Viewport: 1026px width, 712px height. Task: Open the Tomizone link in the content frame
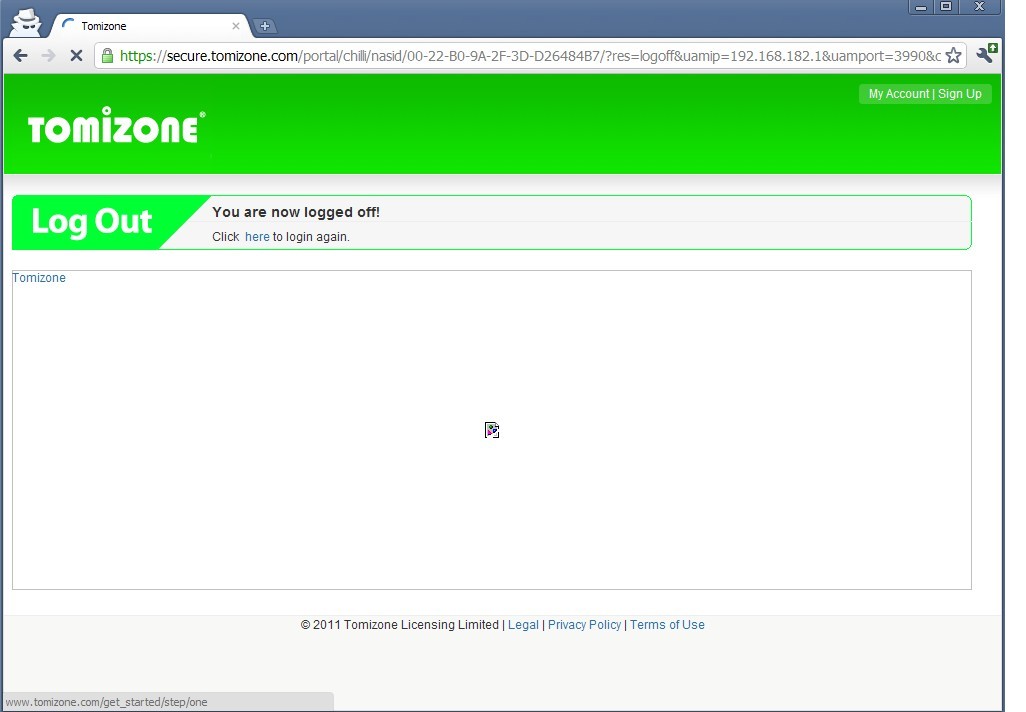coord(39,277)
